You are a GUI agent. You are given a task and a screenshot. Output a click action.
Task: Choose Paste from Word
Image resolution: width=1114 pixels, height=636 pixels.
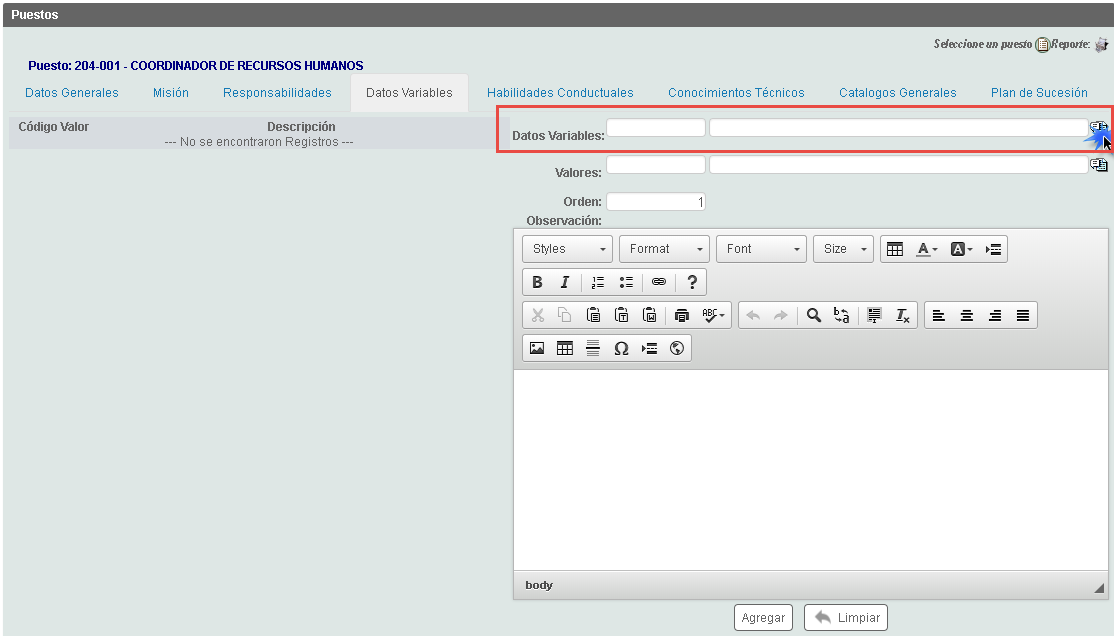pyautogui.click(x=649, y=316)
